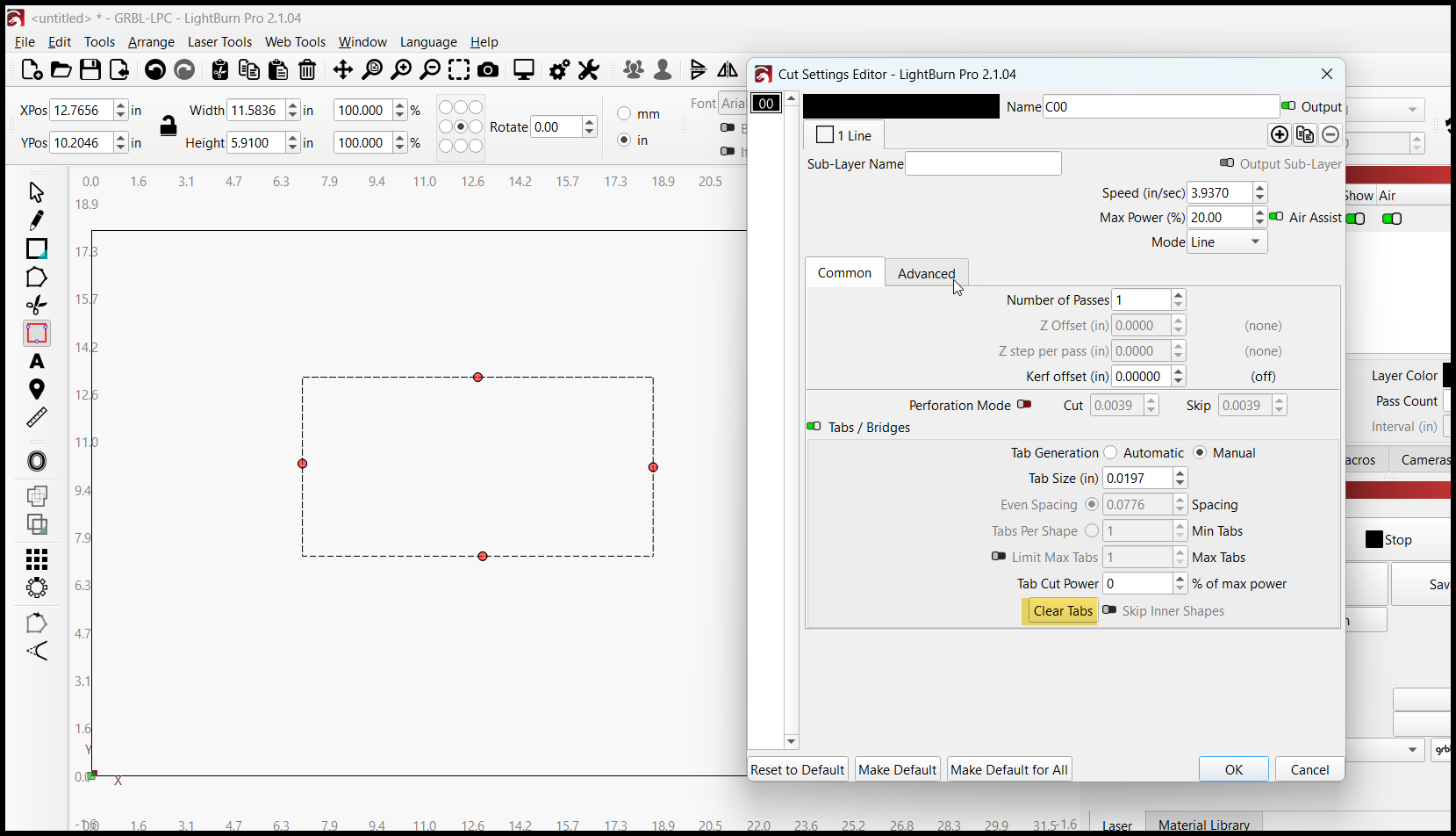Open the Laser Tools menu
This screenshot has width=1456, height=836.
point(219,42)
